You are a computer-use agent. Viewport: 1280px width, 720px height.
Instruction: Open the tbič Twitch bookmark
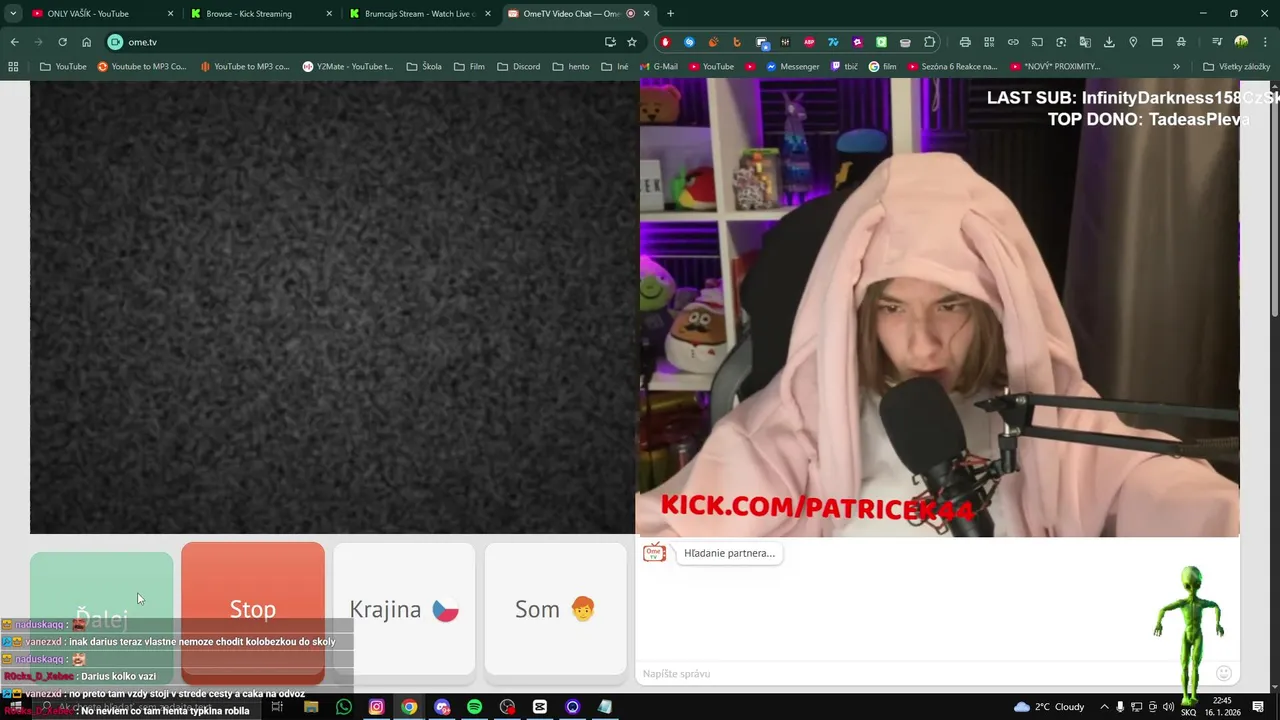(844, 67)
